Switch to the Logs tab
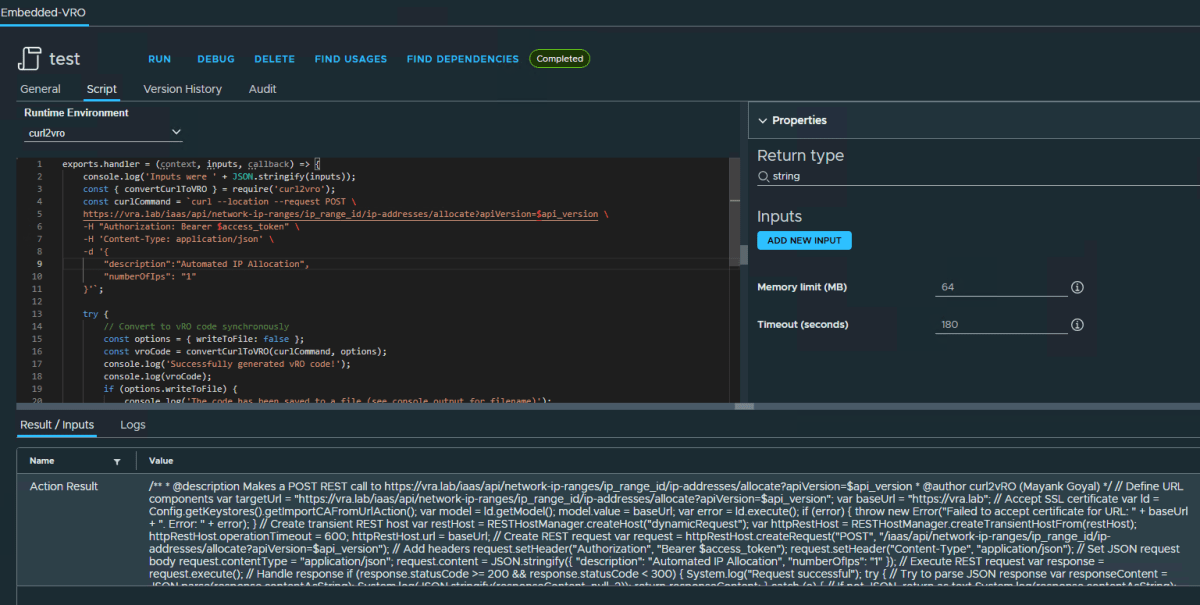Viewport: 1200px width, 605px height. pos(133,425)
